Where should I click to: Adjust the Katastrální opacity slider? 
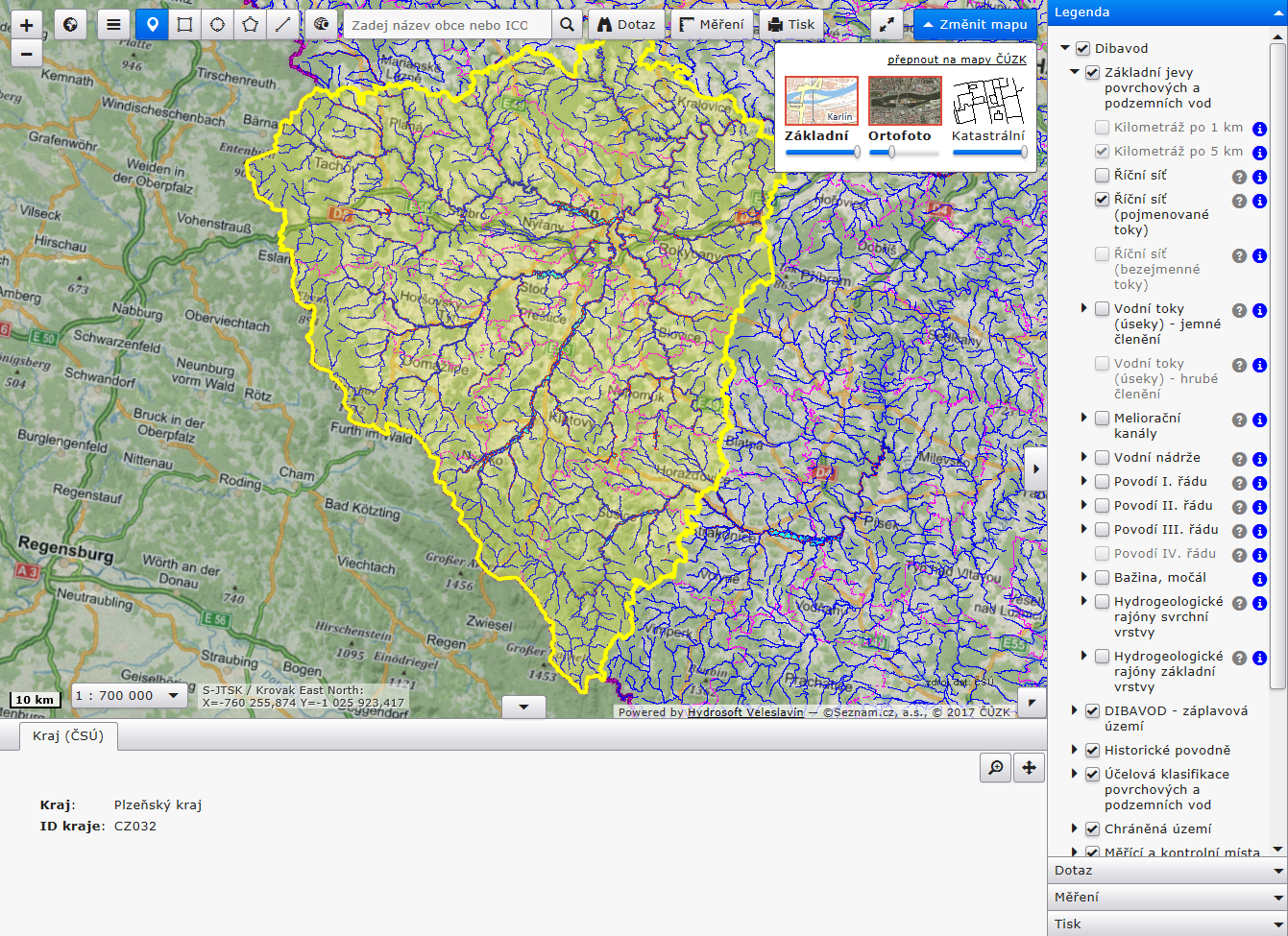coord(989,152)
